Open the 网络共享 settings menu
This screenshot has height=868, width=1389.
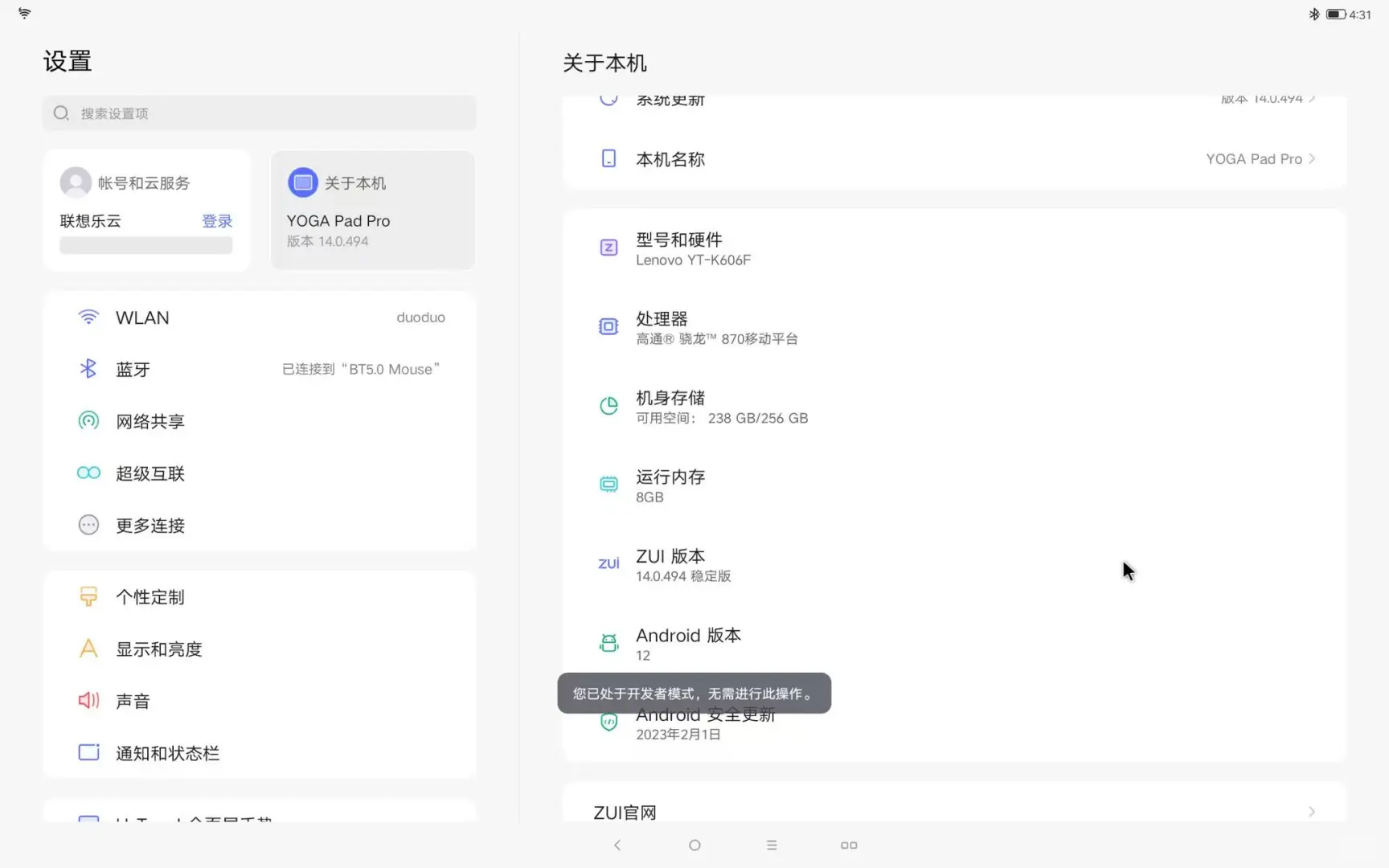(260, 421)
